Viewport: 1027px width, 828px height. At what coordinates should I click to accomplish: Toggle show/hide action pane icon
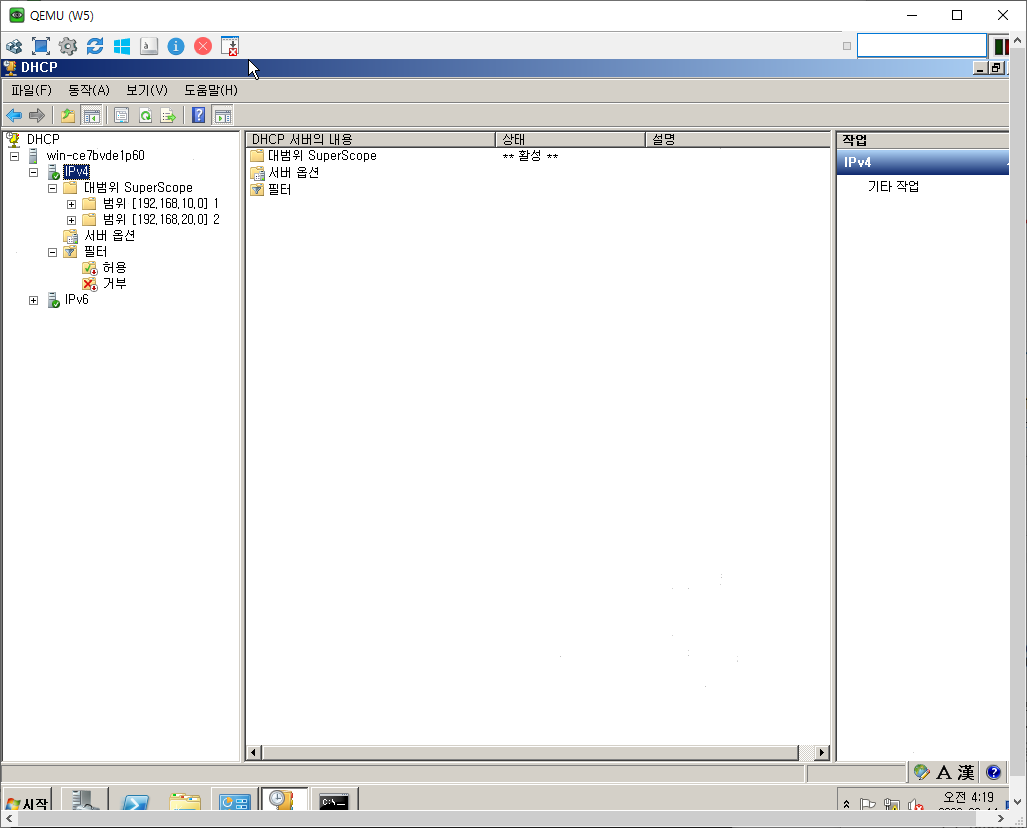pyautogui.click(x=223, y=116)
